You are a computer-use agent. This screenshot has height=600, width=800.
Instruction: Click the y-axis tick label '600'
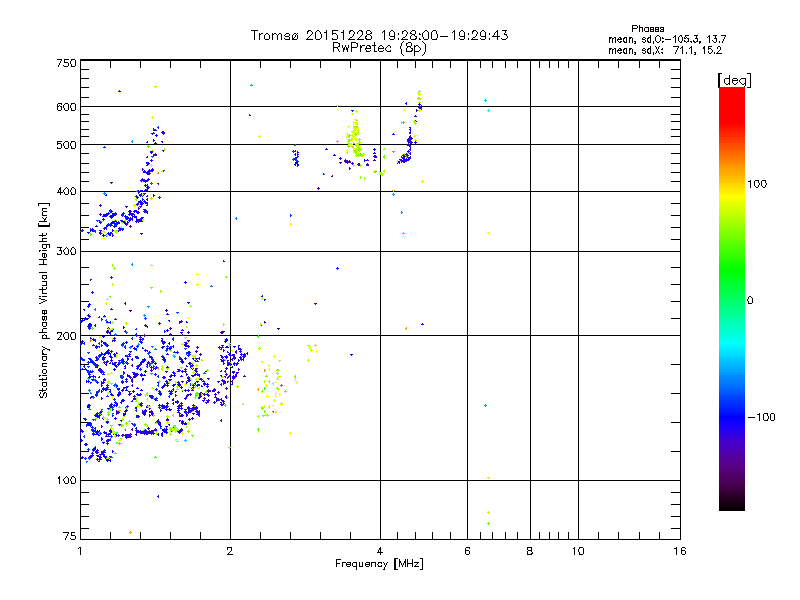point(66,107)
